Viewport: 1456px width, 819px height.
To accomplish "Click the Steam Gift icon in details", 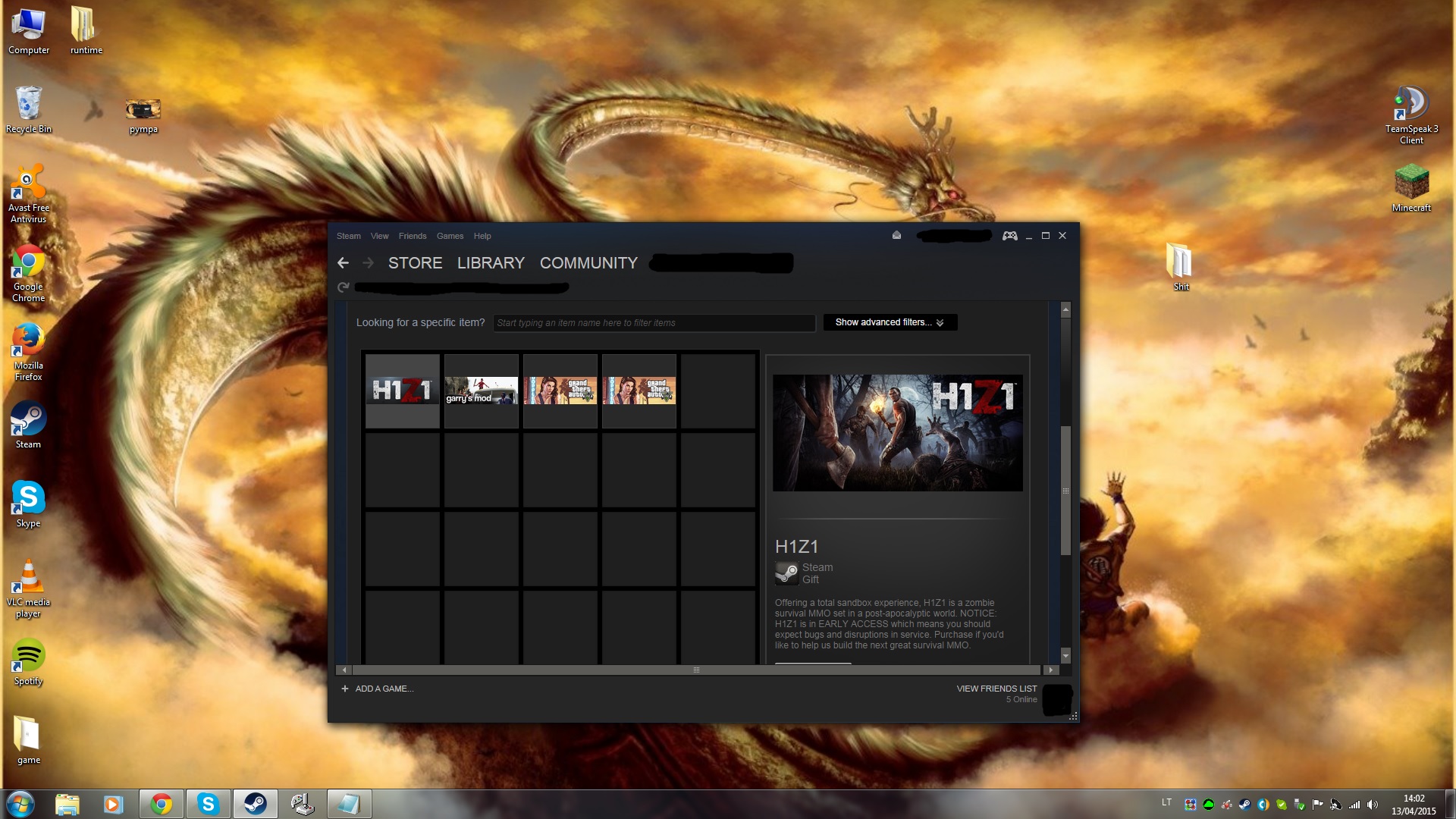I will point(786,573).
